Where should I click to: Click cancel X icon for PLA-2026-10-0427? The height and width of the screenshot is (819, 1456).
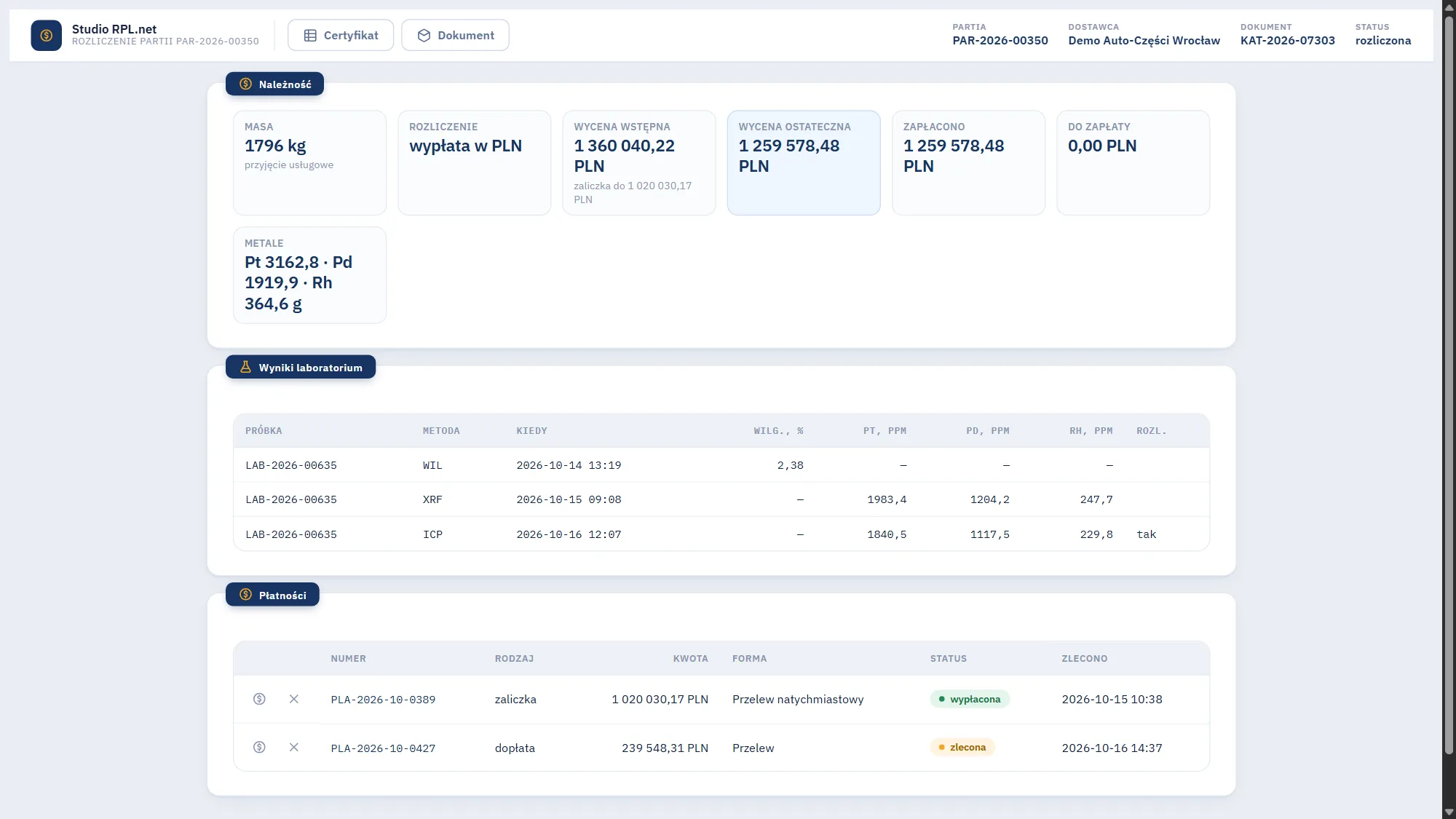coord(294,747)
